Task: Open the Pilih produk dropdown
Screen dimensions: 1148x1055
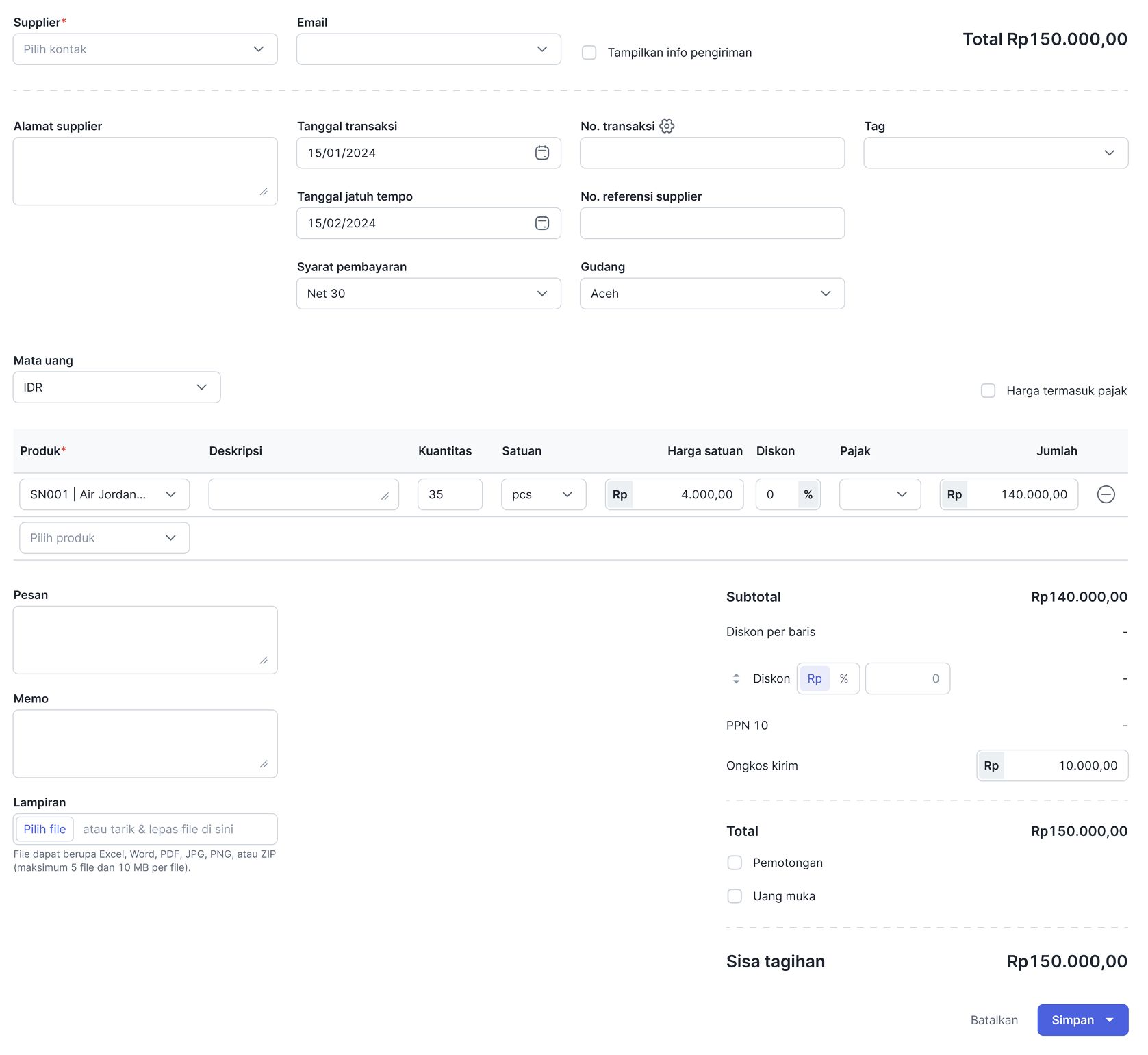Action: [x=104, y=538]
